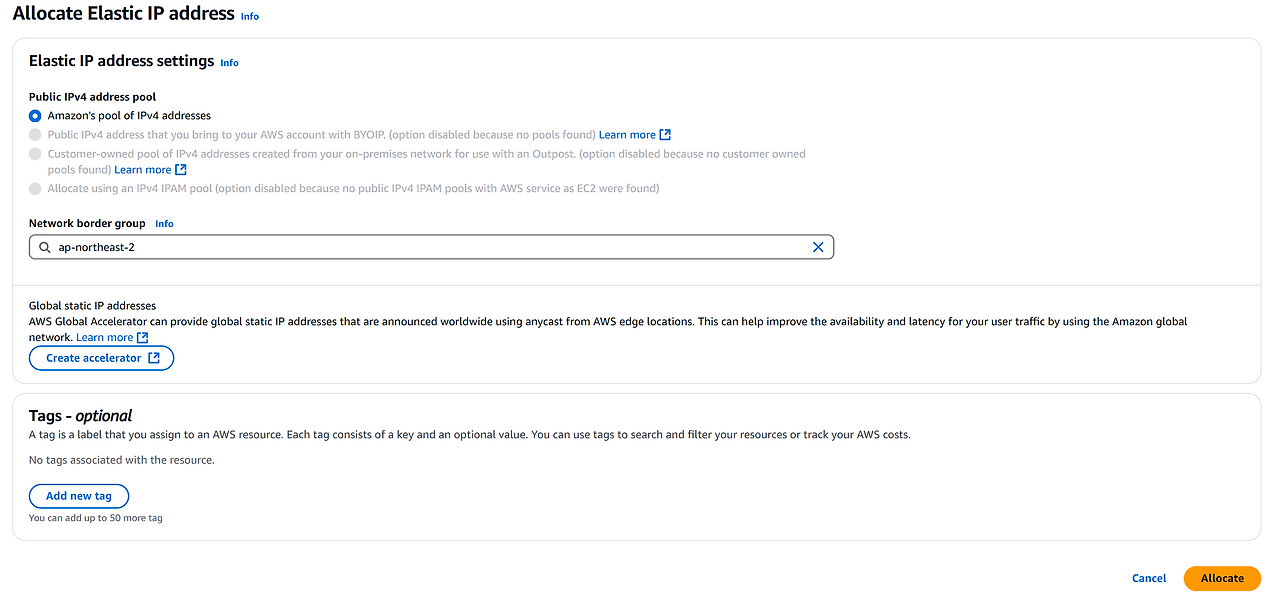Select Amazon's pool of IPv4 addresses radio

tap(35, 116)
